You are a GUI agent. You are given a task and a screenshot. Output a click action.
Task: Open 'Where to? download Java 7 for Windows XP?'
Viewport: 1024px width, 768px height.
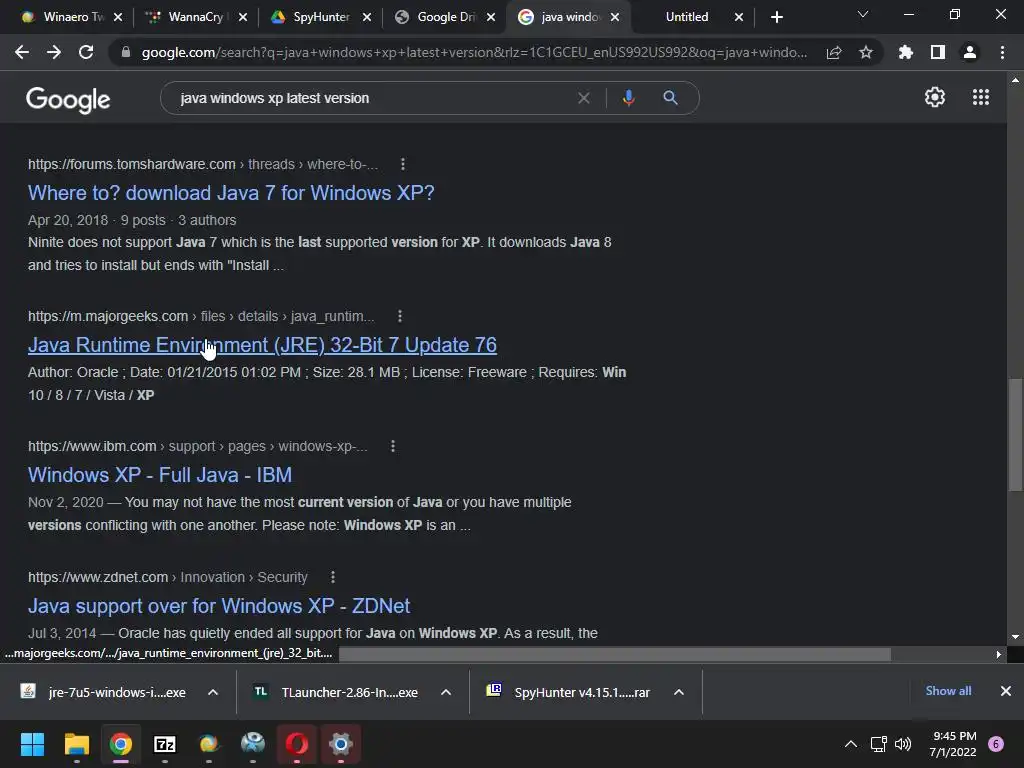(x=231, y=193)
